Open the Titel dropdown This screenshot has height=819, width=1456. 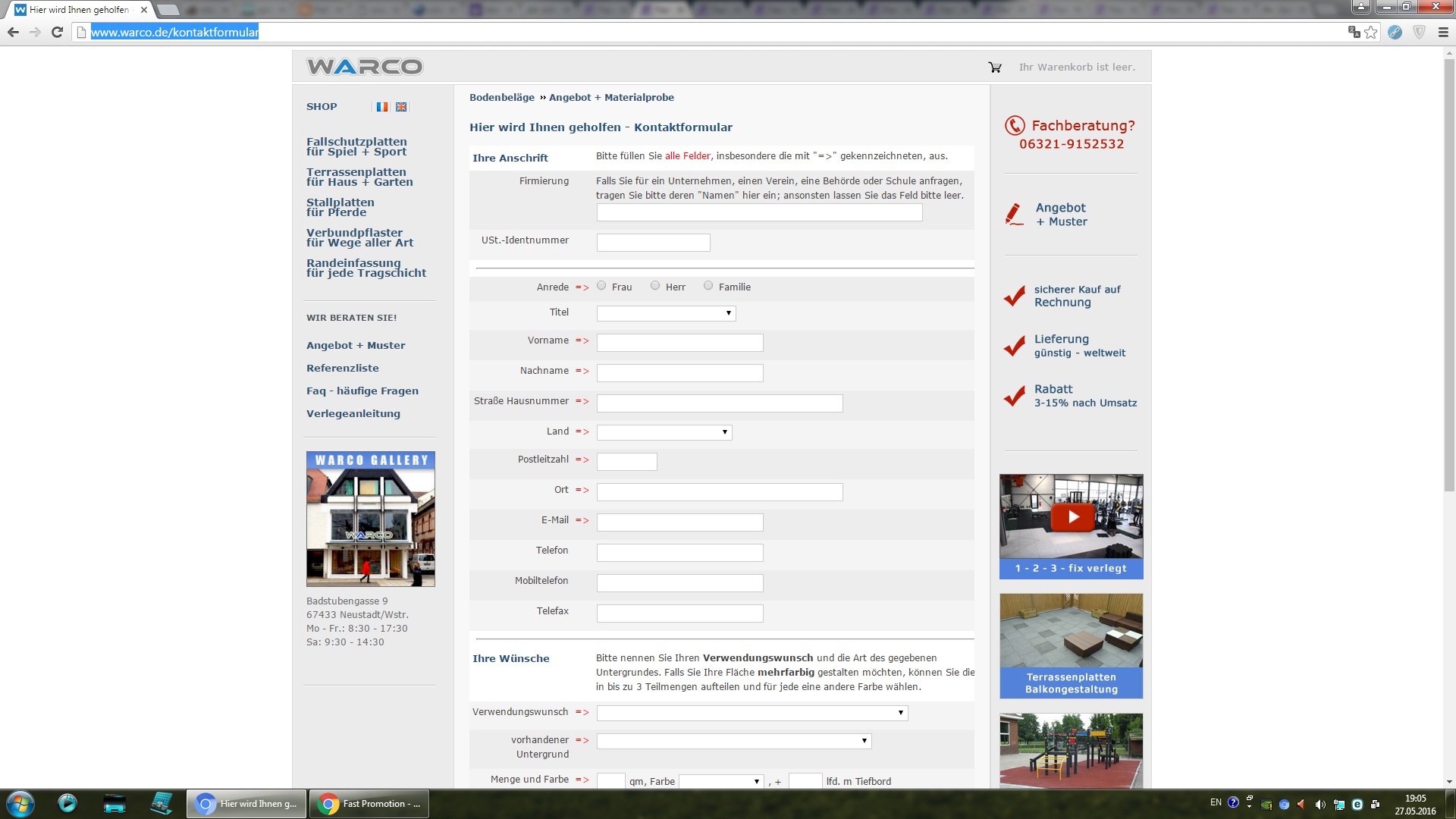666,313
